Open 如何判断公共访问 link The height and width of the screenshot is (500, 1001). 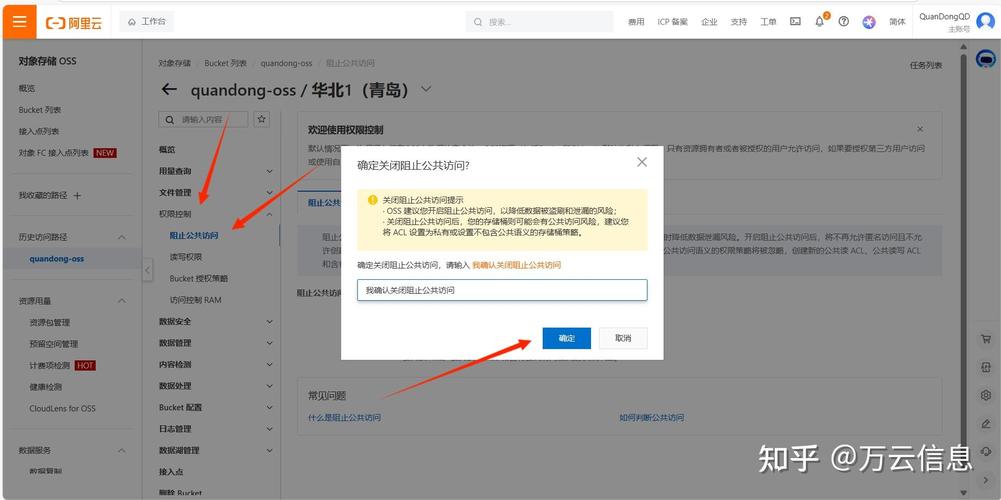click(651, 418)
